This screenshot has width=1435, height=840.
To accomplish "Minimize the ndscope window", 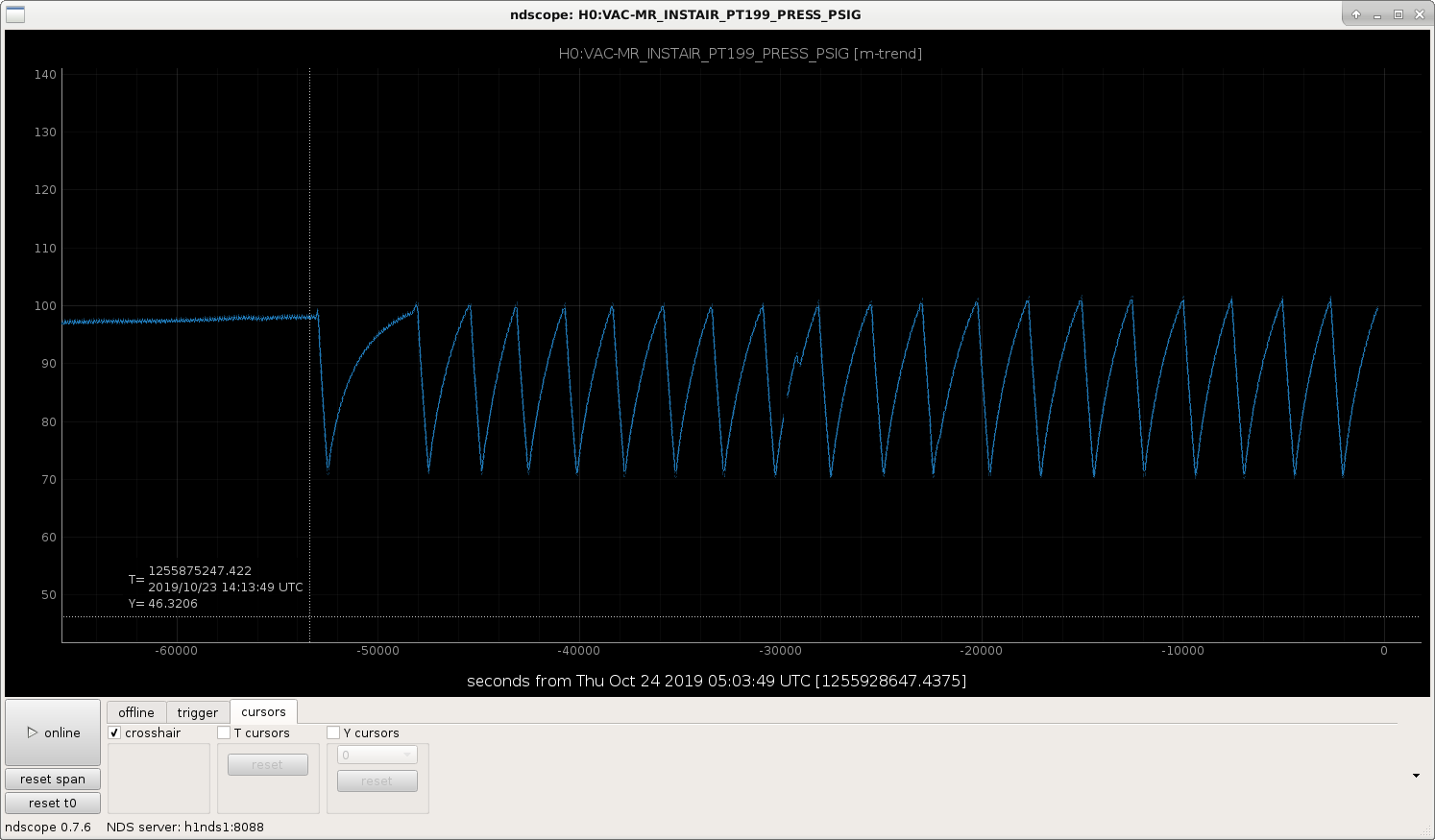I will click(1377, 14).
